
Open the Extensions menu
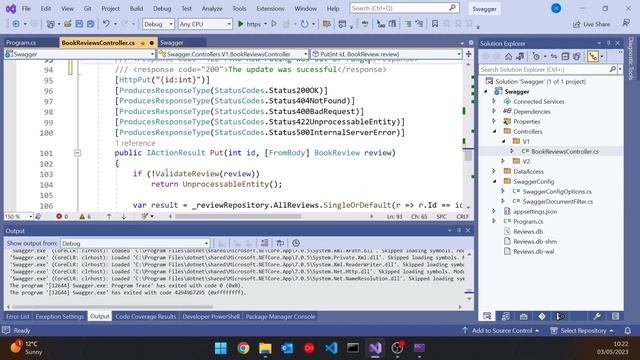pos(270,8)
